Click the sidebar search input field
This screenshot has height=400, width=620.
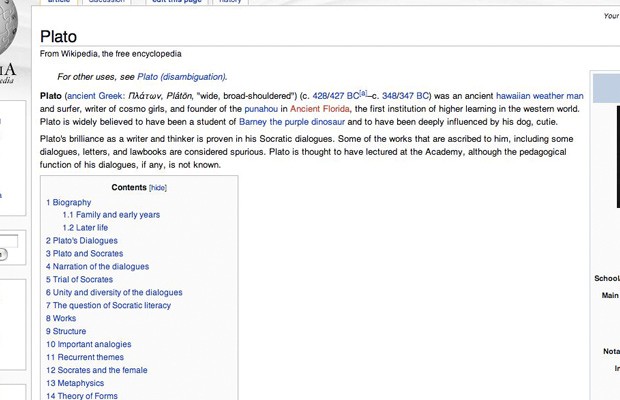[9, 241]
